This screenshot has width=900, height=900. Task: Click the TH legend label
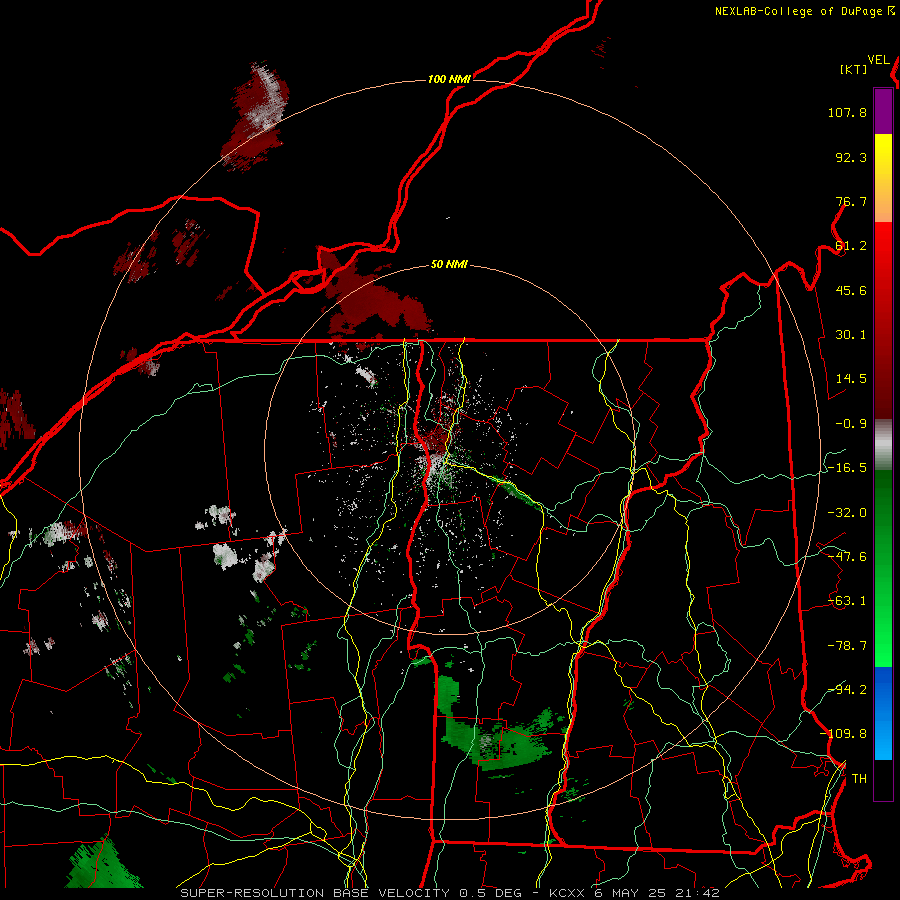click(x=859, y=779)
